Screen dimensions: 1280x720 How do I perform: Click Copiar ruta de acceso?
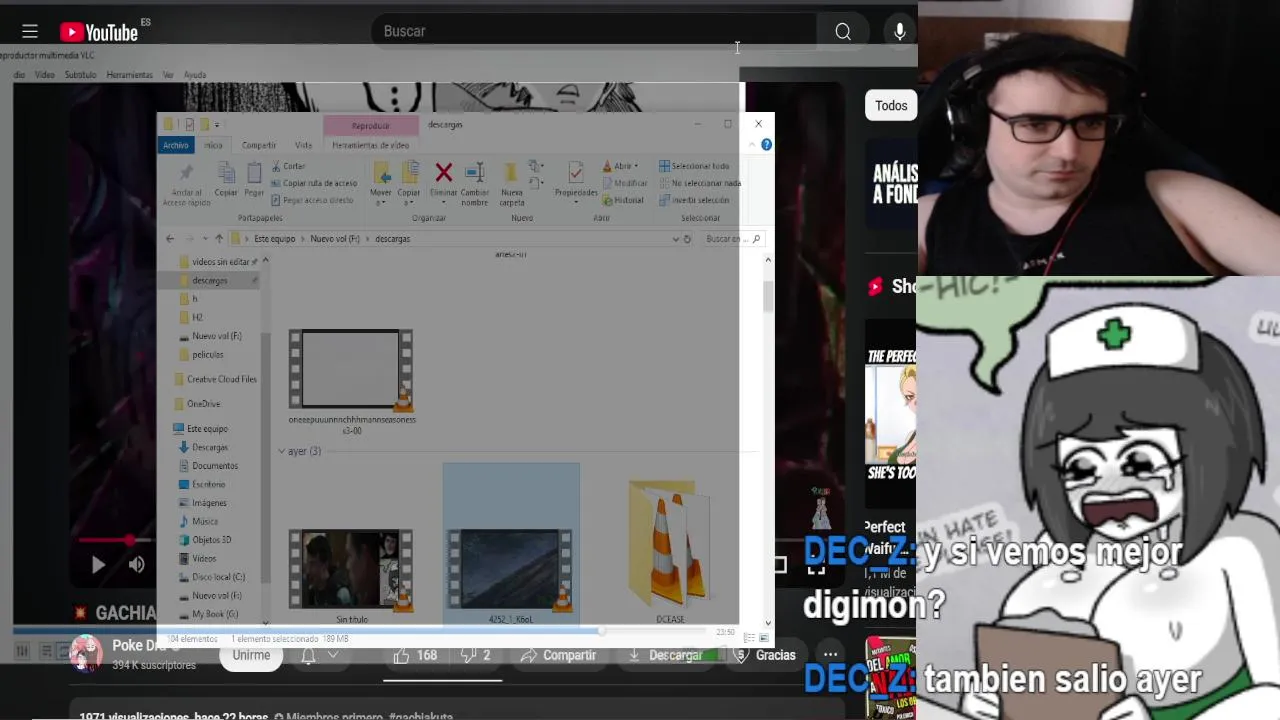pos(313,183)
